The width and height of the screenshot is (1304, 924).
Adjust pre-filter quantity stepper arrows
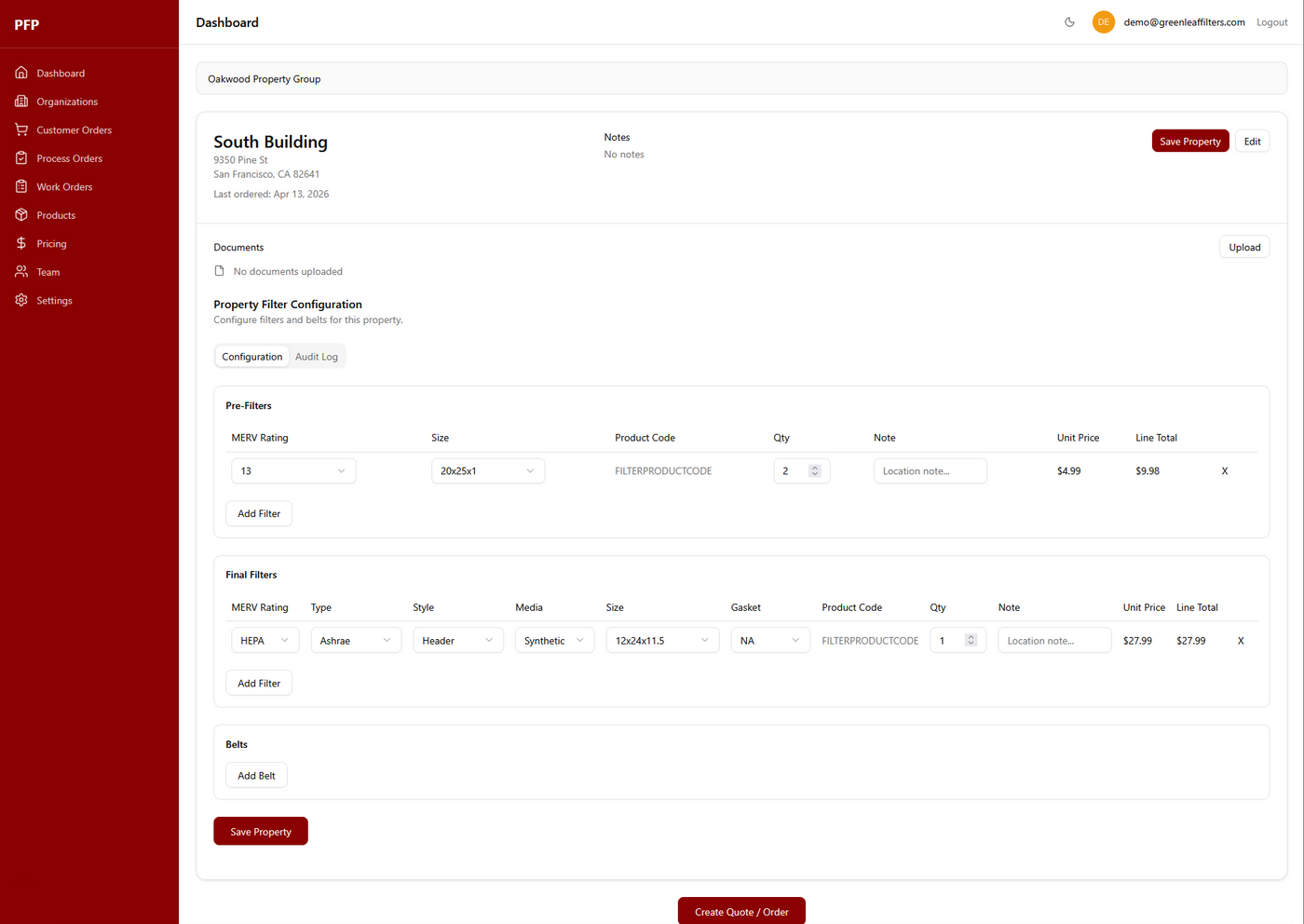tap(815, 471)
